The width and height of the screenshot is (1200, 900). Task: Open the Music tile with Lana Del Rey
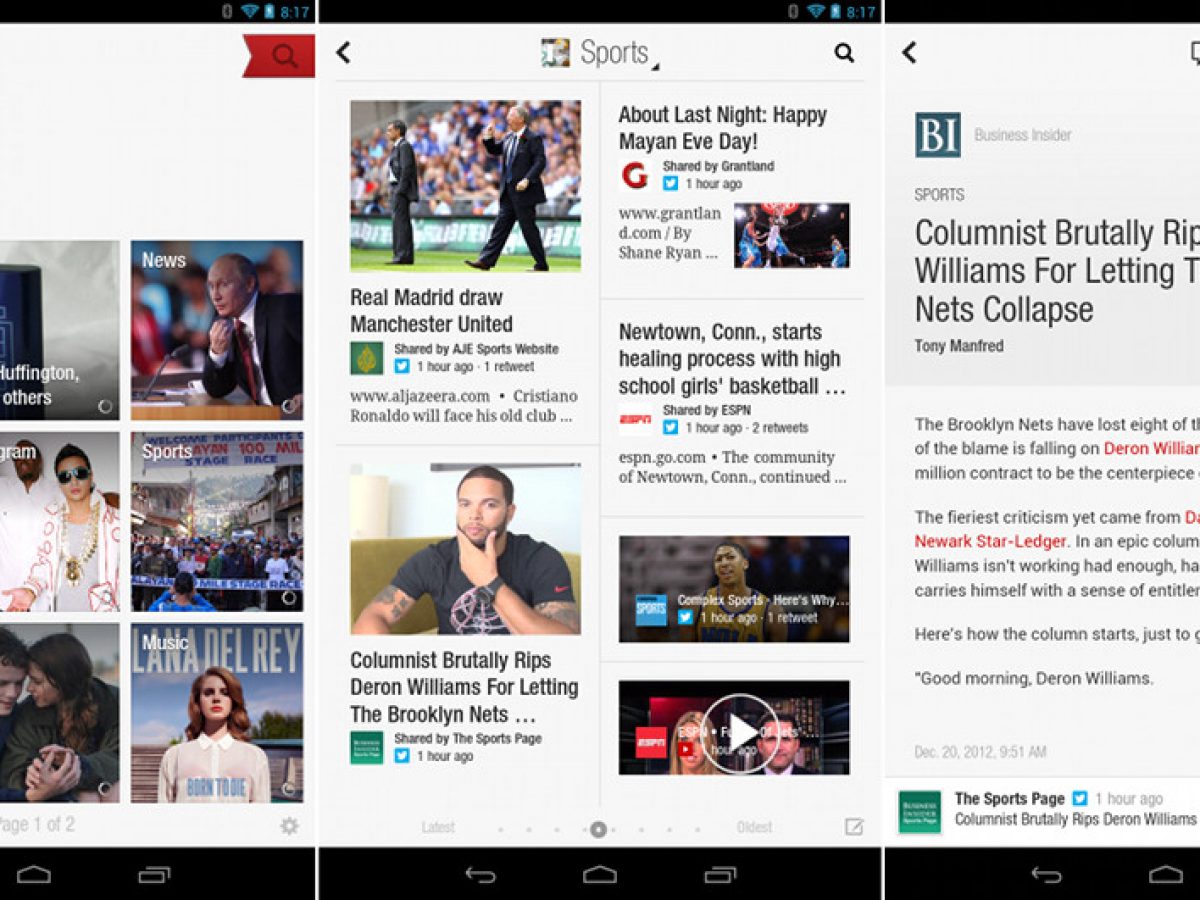pyautogui.click(x=217, y=713)
